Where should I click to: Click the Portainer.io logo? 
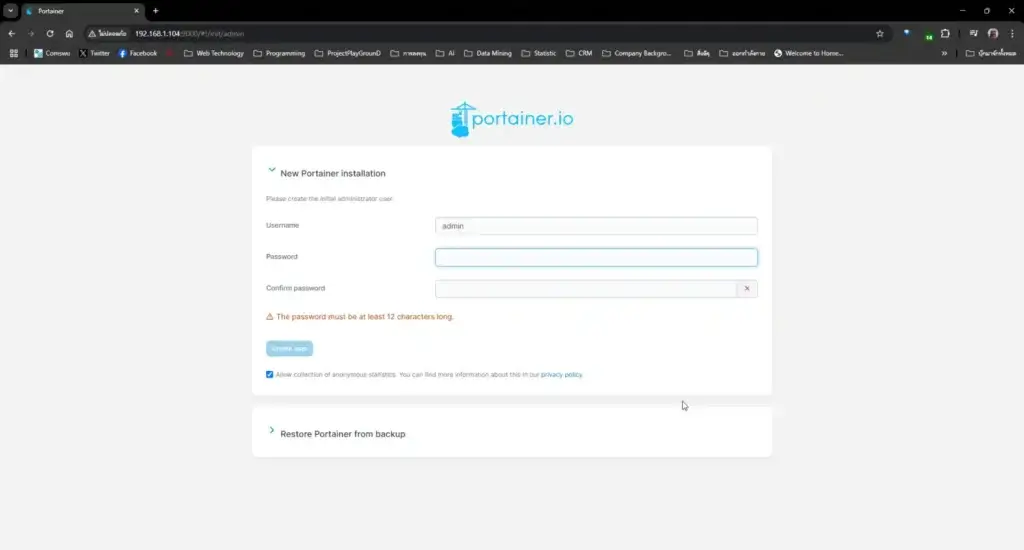tap(511, 119)
